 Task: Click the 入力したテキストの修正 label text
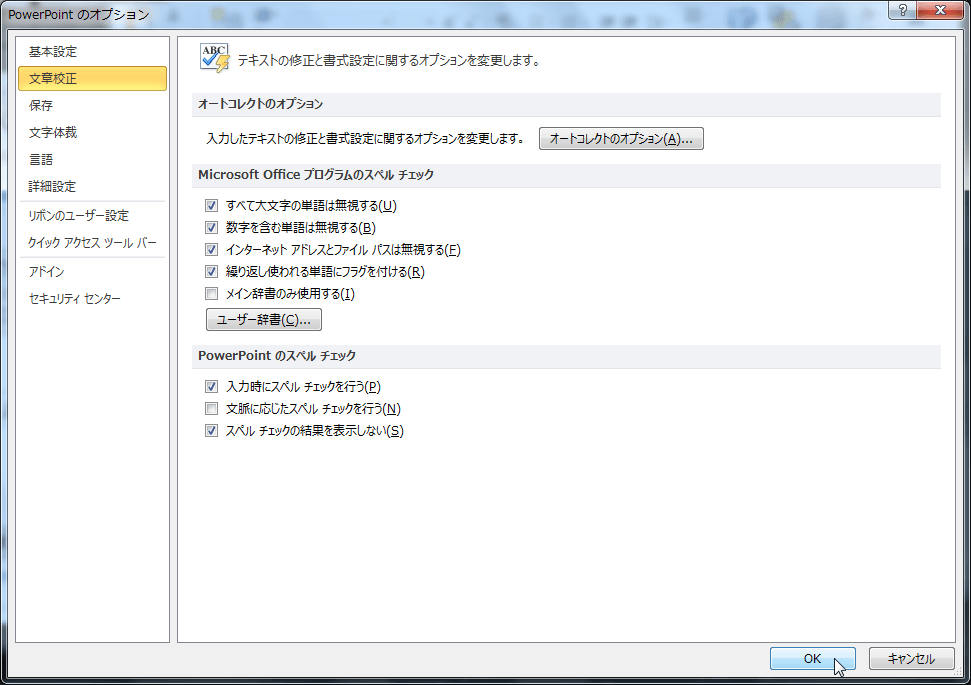[365, 139]
